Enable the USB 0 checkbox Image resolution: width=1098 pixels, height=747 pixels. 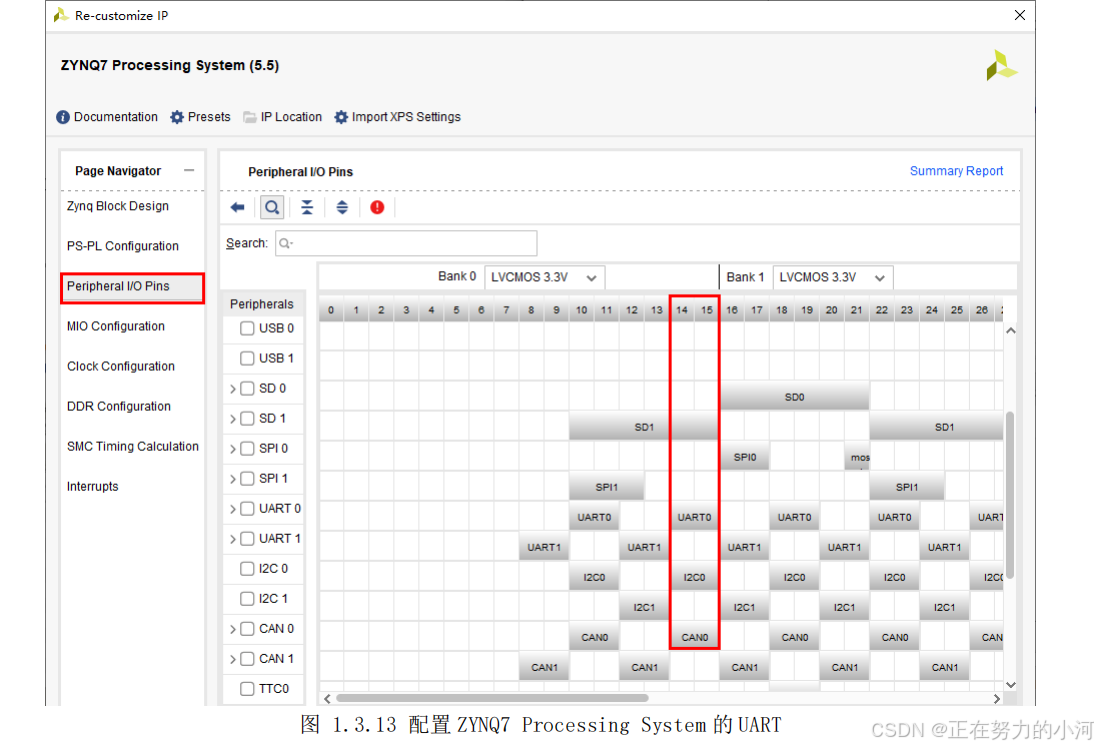pyautogui.click(x=246, y=328)
